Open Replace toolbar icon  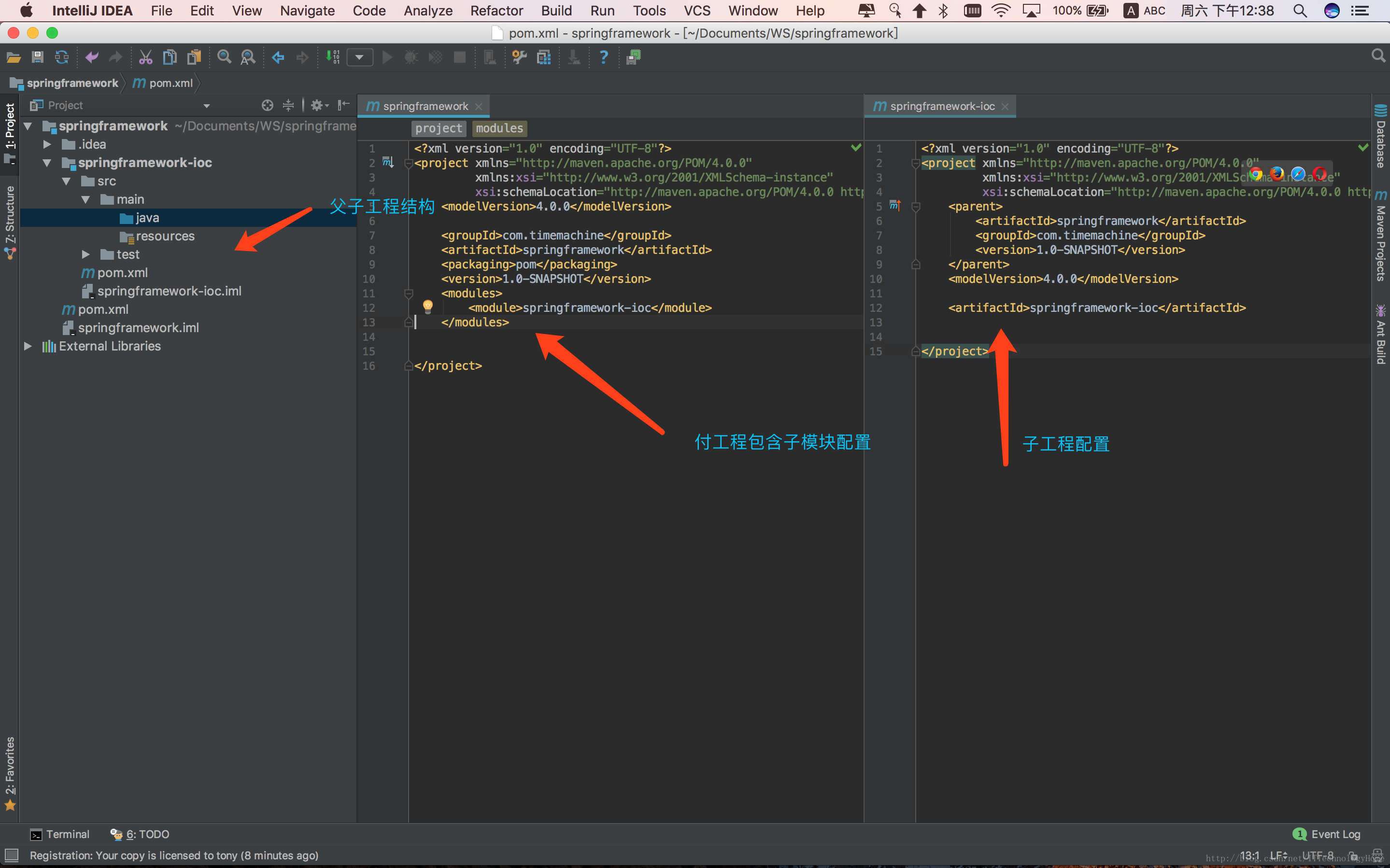[248, 57]
